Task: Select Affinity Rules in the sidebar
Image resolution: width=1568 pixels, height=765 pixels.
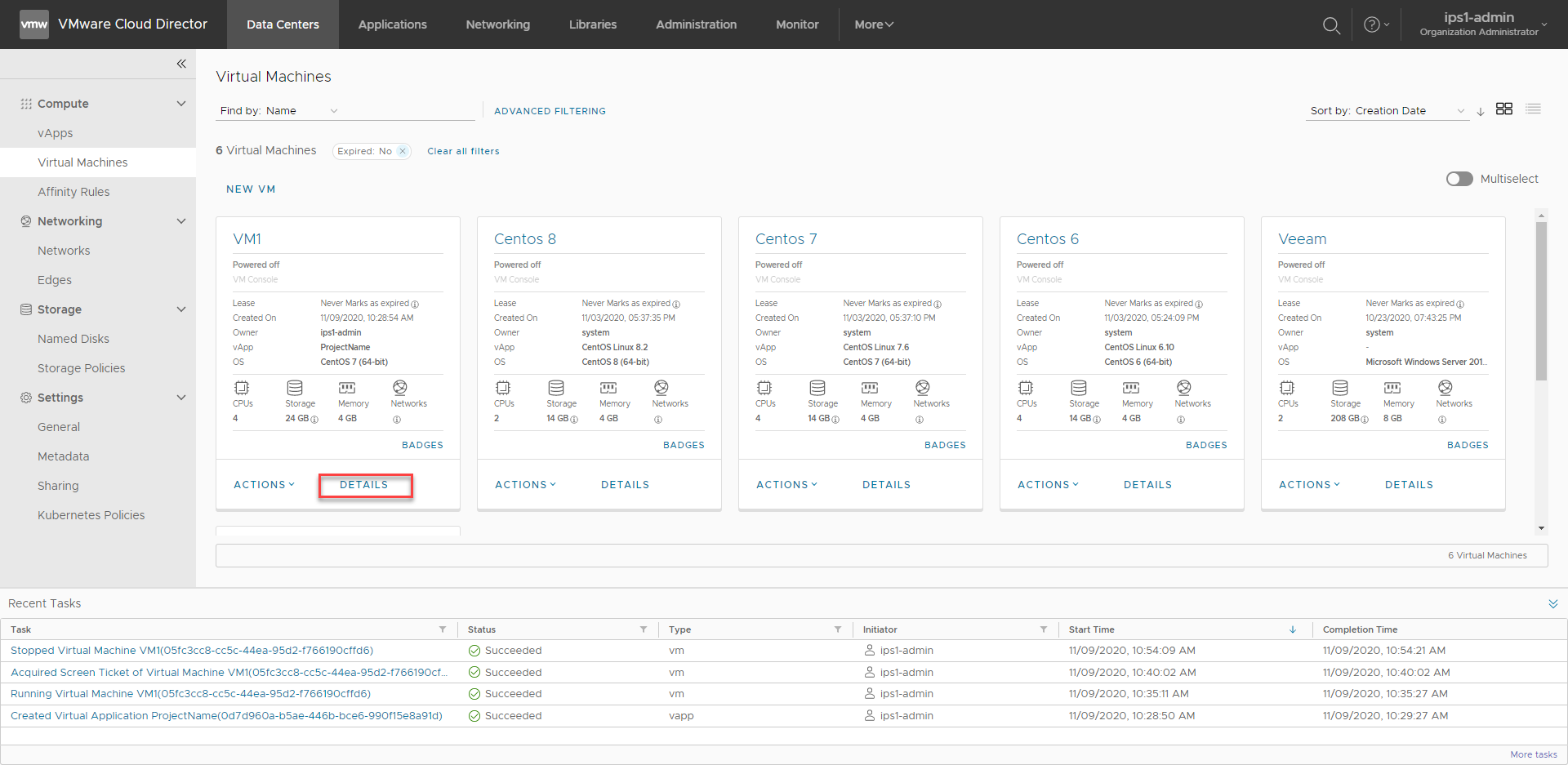Action: [x=73, y=192]
